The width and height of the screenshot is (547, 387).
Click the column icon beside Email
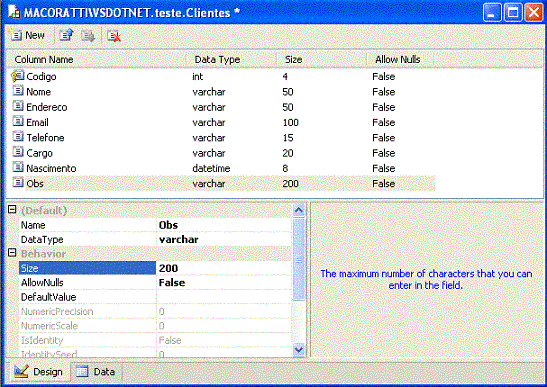(x=18, y=121)
